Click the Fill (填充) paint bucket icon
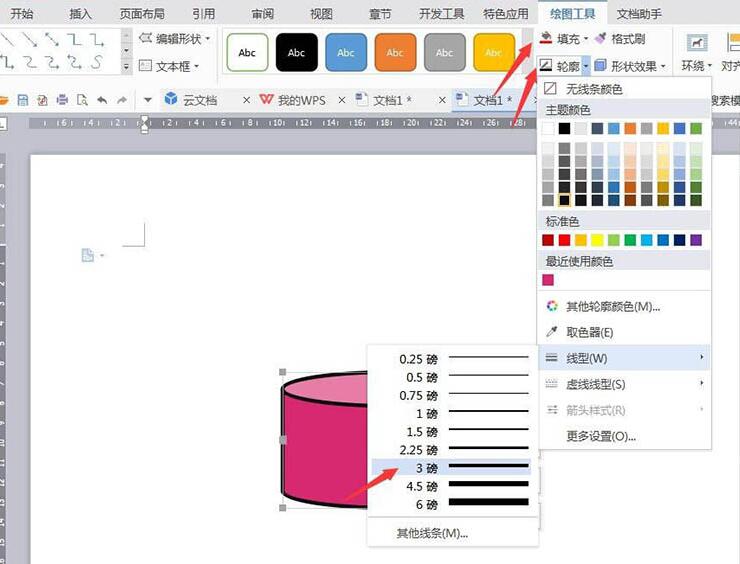 [546, 38]
